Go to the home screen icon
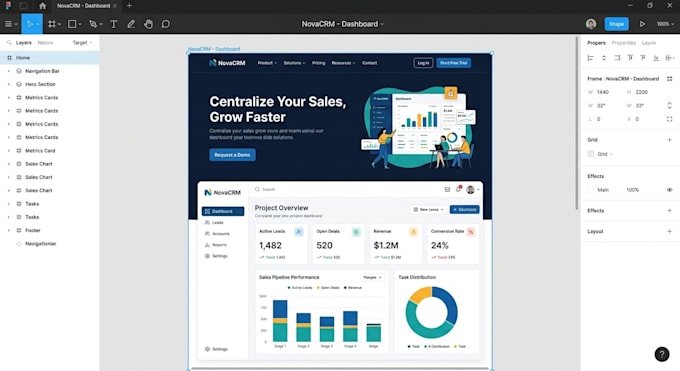 coord(42,6)
